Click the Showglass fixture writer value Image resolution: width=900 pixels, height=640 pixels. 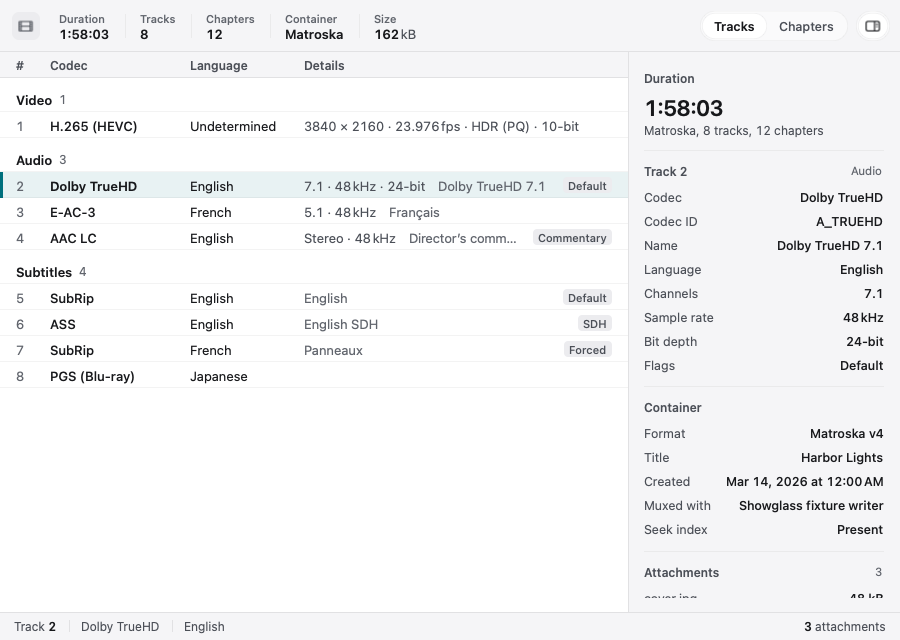[x=811, y=506]
